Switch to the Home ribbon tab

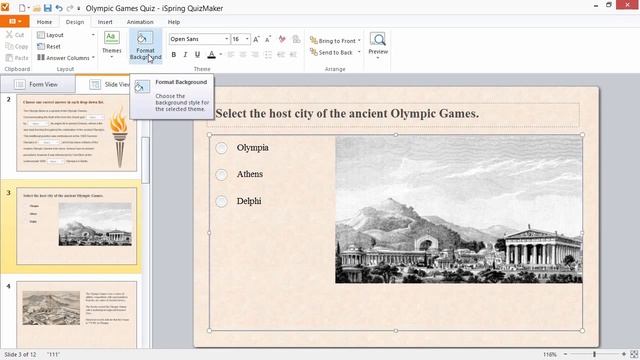44,22
